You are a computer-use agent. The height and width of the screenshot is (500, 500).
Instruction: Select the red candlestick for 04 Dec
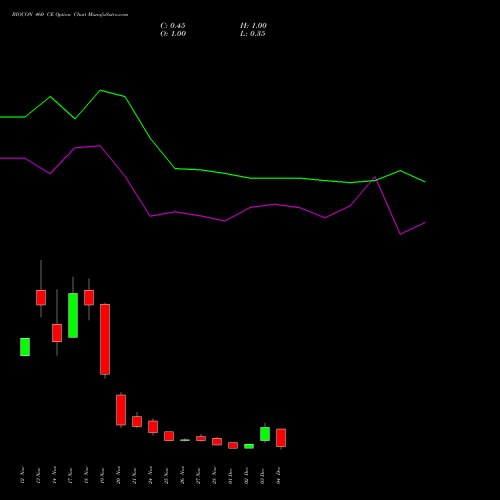pos(281,438)
